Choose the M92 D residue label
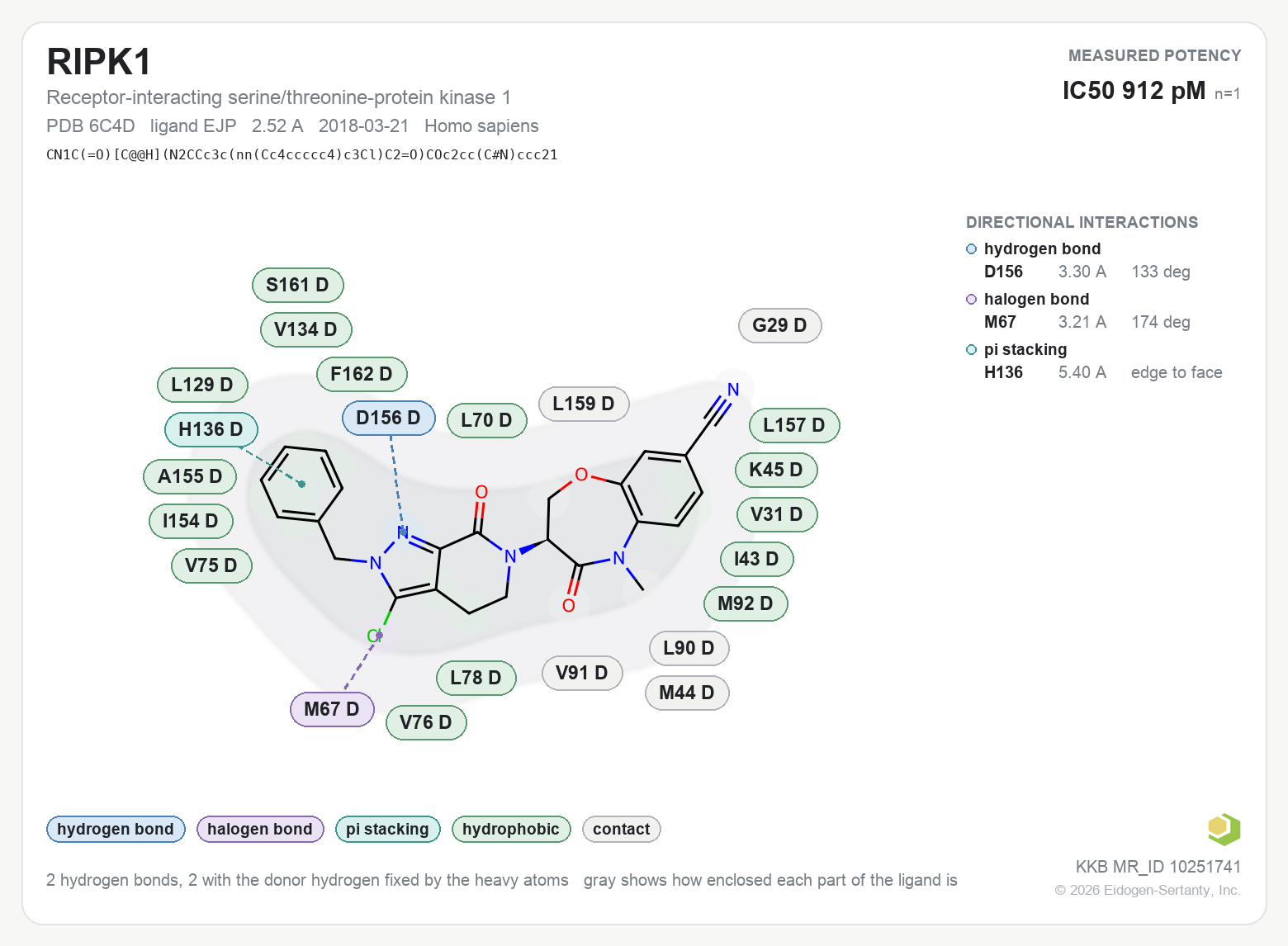The image size is (1288, 946). (x=746, y=603)
